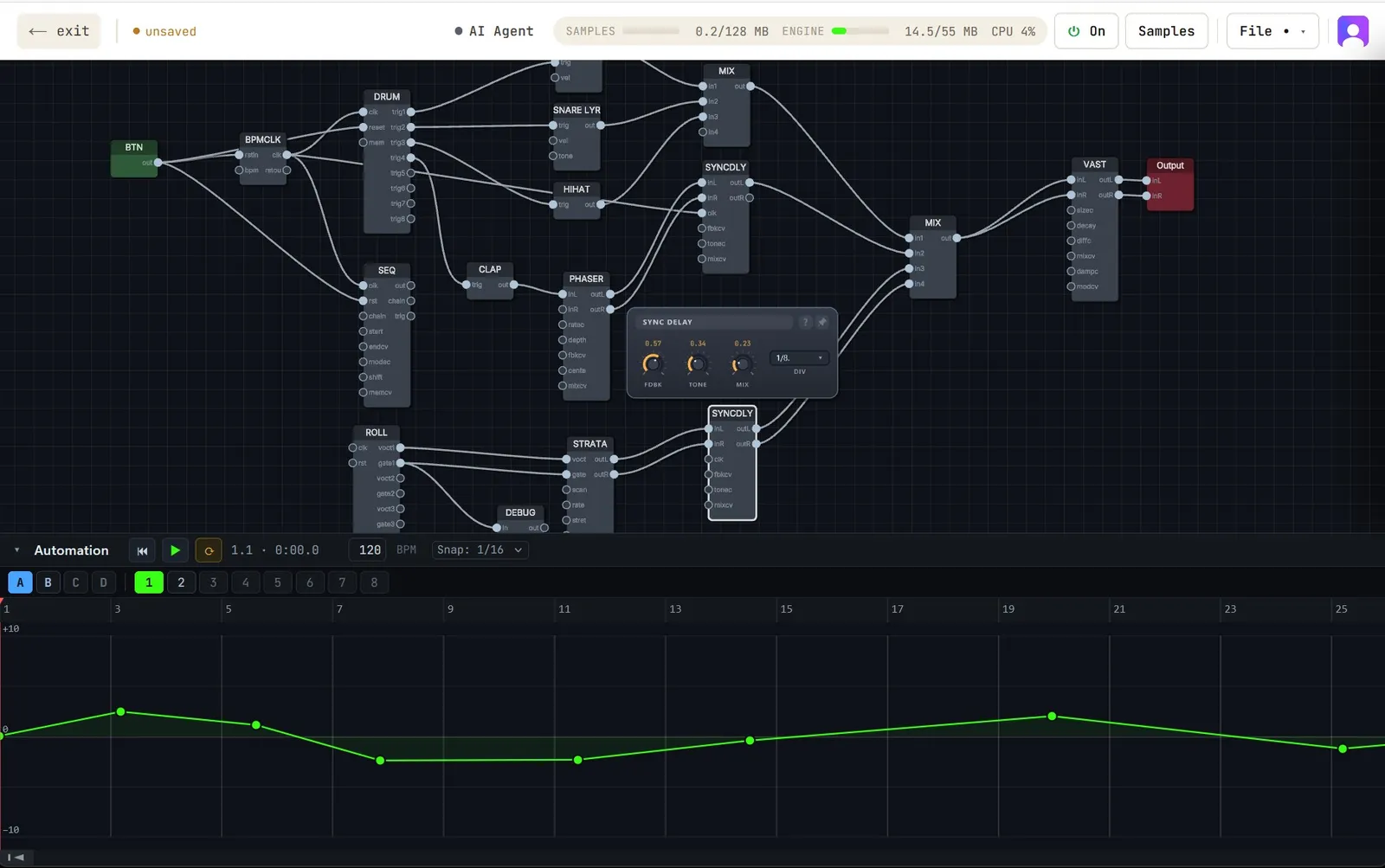1385x868 pixels.
Task: Click the help question mark in Sync Delay panel
Action: (x=805, y=322)
